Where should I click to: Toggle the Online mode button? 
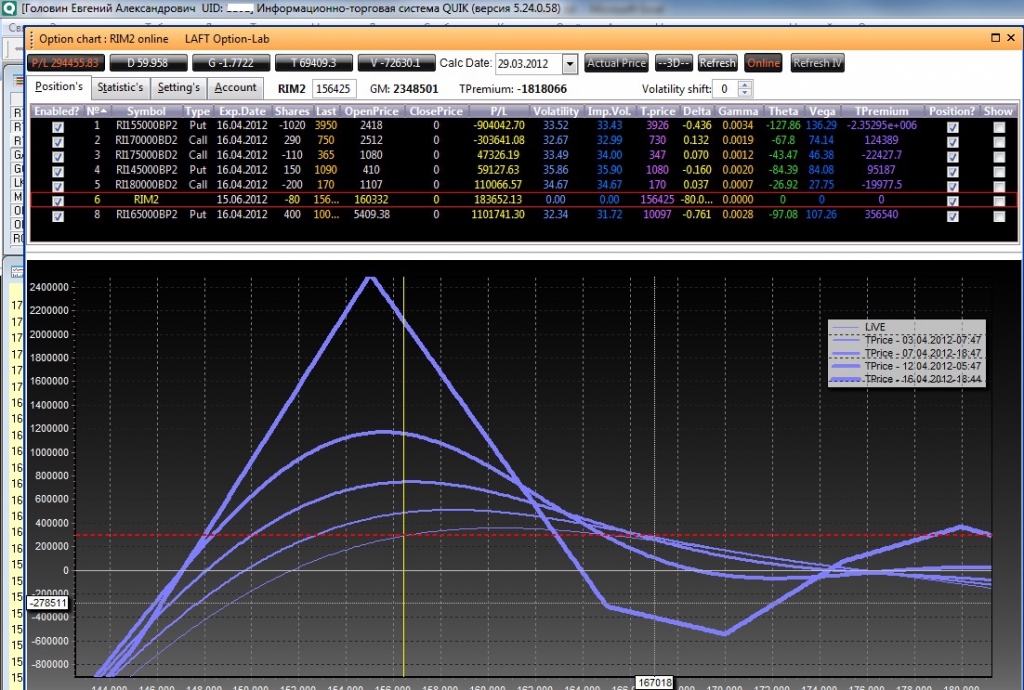pyautogui.click(x=763, y=63)
